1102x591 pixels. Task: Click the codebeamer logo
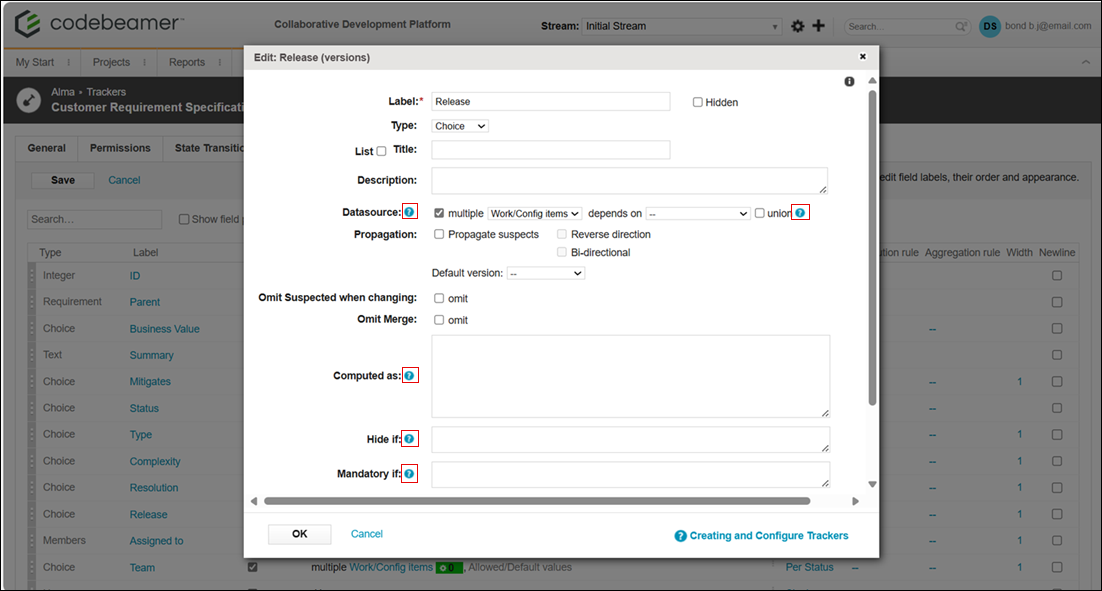coord(98,23)
